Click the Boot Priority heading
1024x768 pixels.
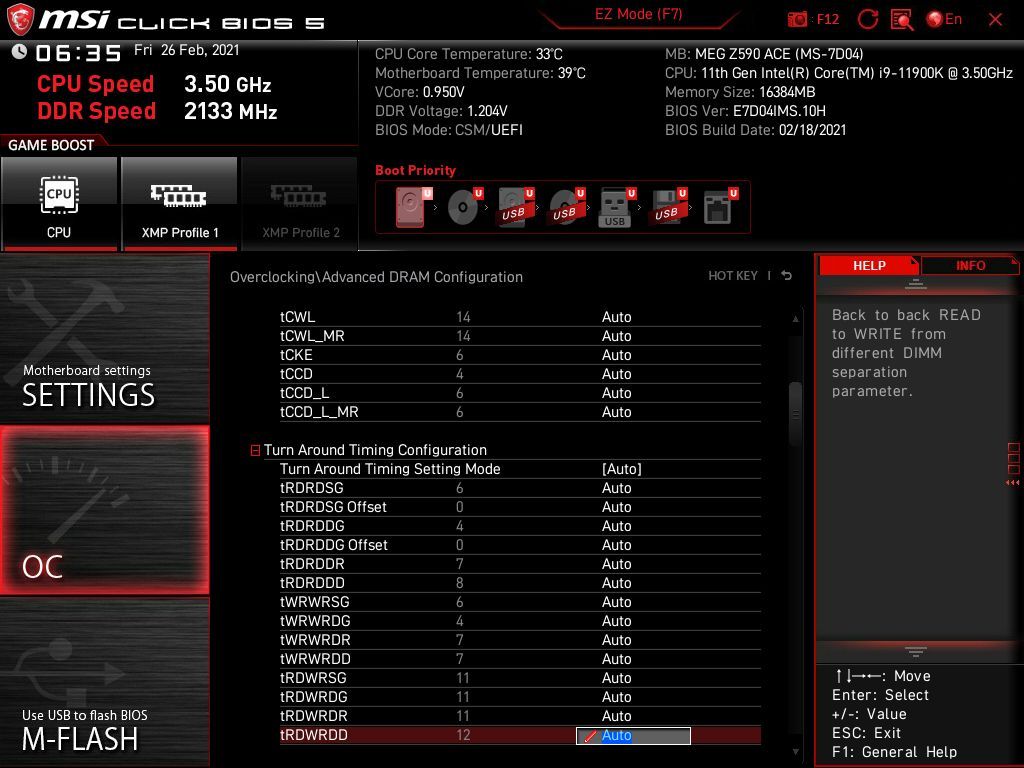pyautogui.click(x=415, y=170)
